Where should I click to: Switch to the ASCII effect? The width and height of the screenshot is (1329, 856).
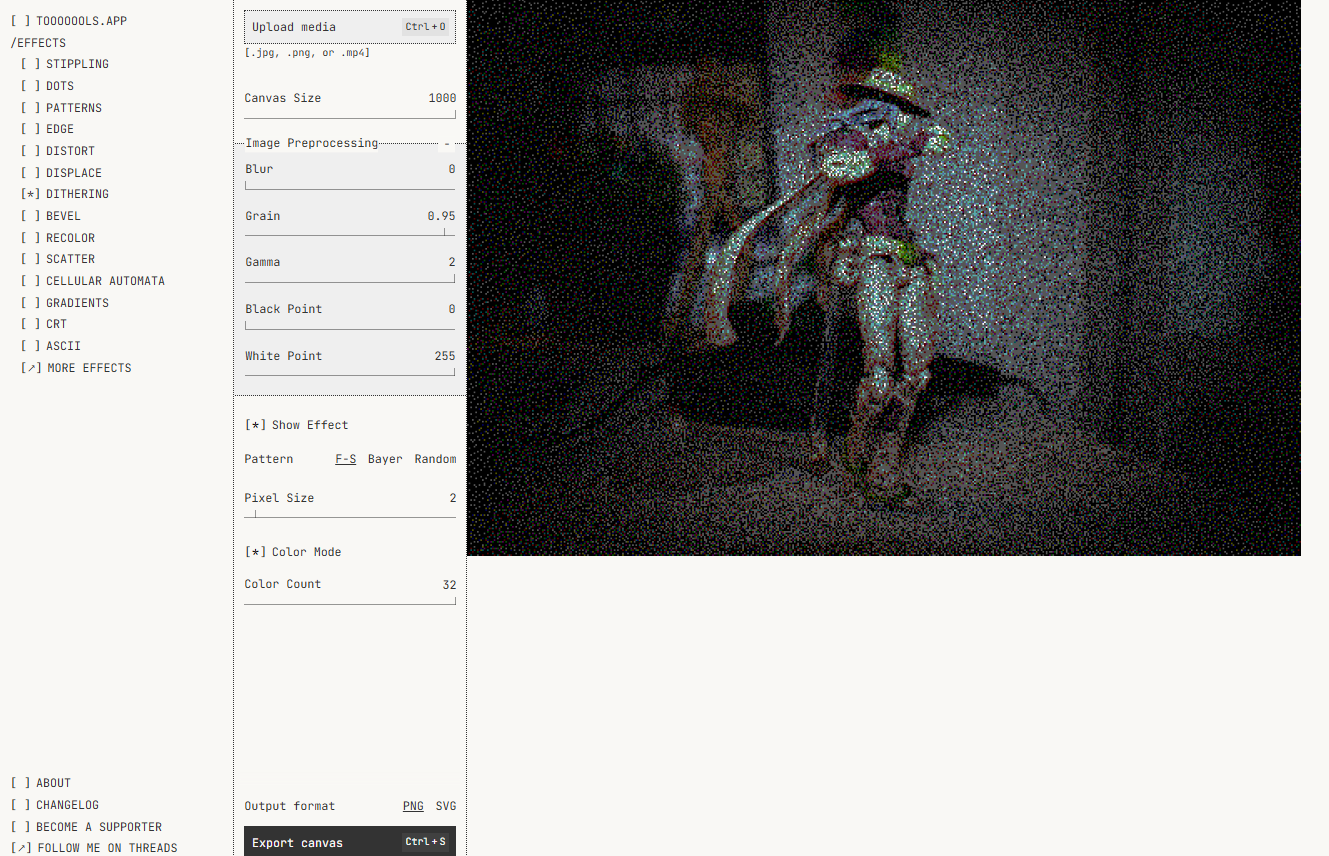click(x=62, y=346)
